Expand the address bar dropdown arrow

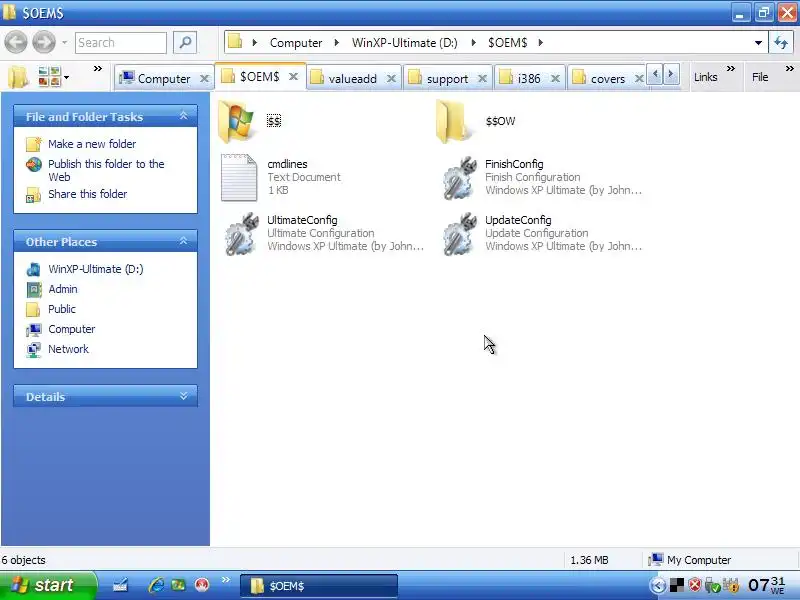point(758,42)
